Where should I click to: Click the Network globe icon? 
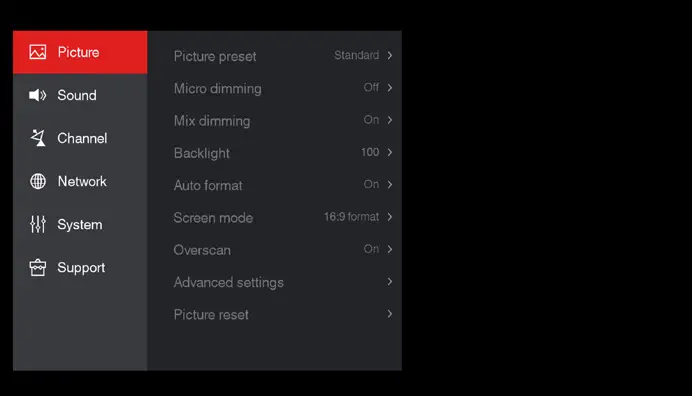click(38, 181)
